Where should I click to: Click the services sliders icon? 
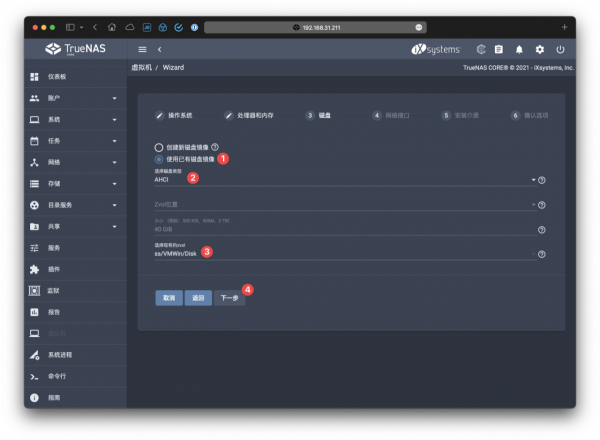click(34, 248)
